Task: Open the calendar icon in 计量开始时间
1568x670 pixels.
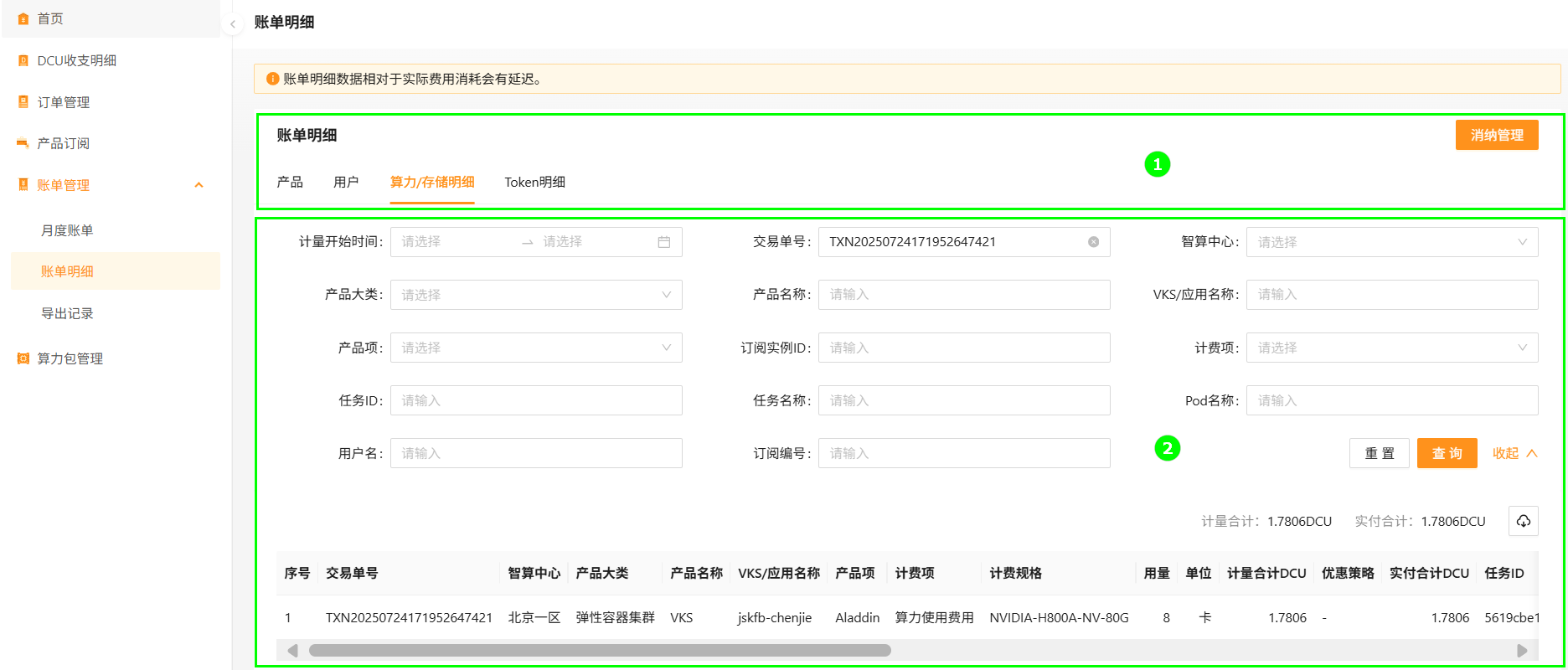Action: tap(663, 242)
